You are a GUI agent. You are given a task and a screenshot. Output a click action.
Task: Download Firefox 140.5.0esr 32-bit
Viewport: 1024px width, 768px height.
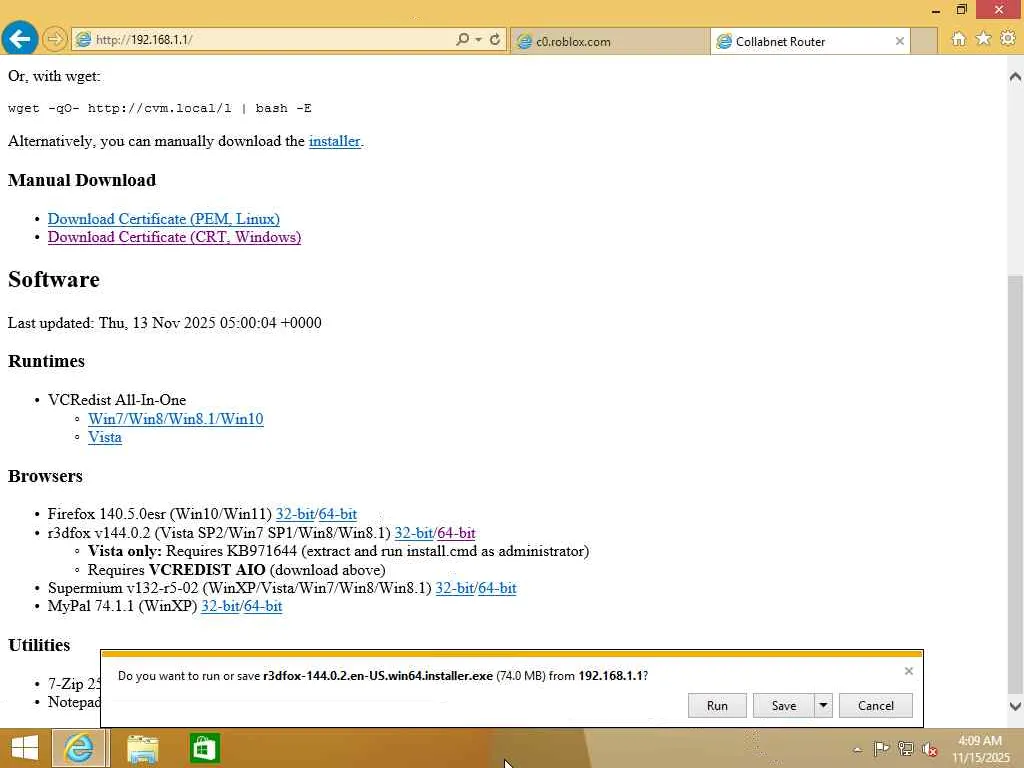[295, 514]
